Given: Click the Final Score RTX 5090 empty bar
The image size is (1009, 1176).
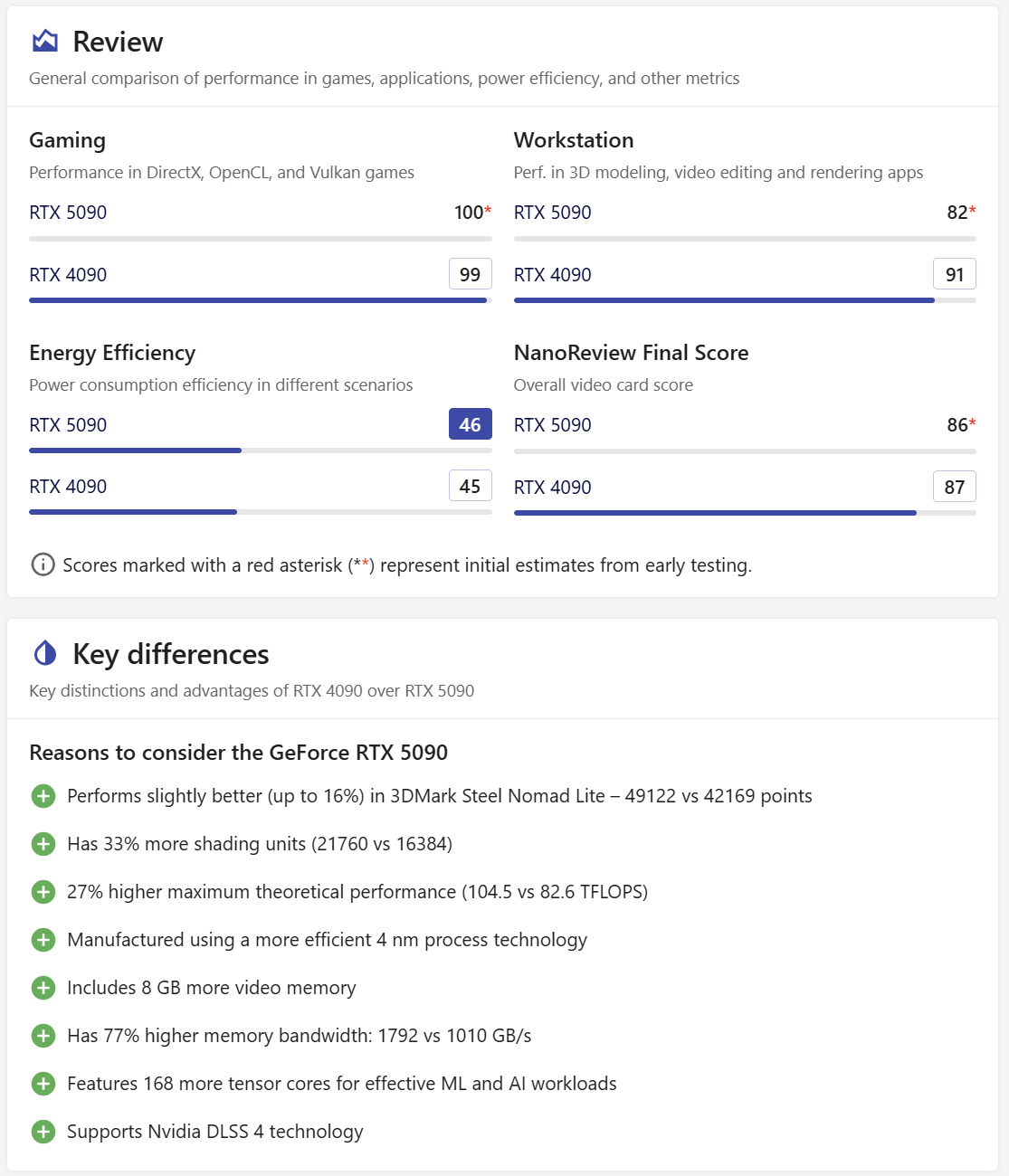Looking at the screenshot, I should 745,450.
